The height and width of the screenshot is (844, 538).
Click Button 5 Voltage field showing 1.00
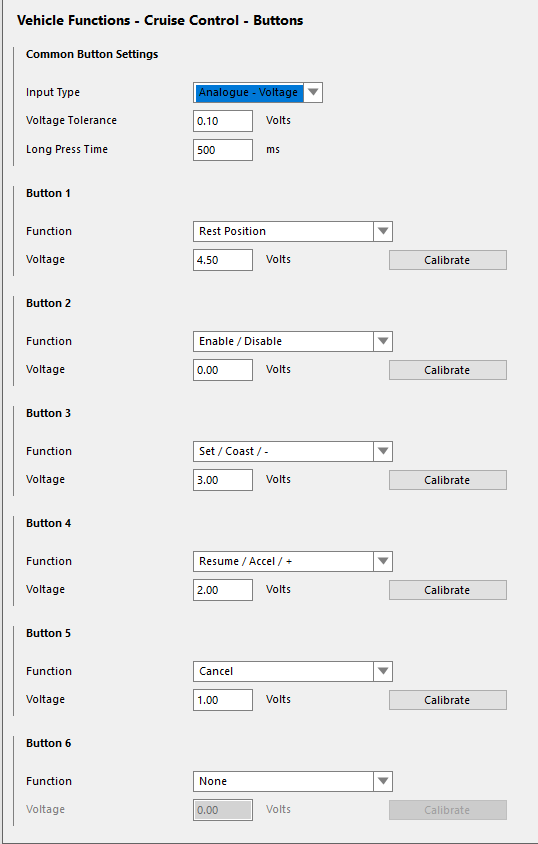pyautogui.click(x=223, y=700)
